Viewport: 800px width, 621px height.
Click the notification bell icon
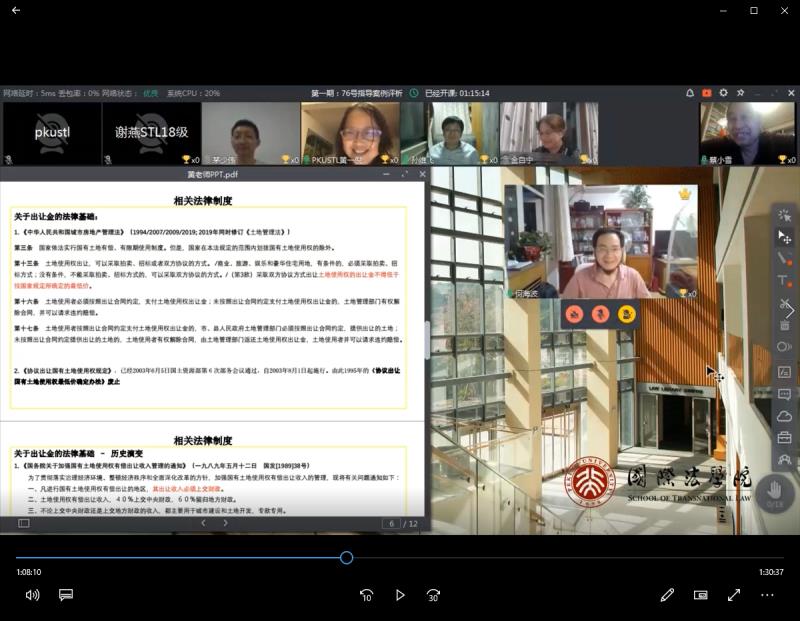coord(689,93)
